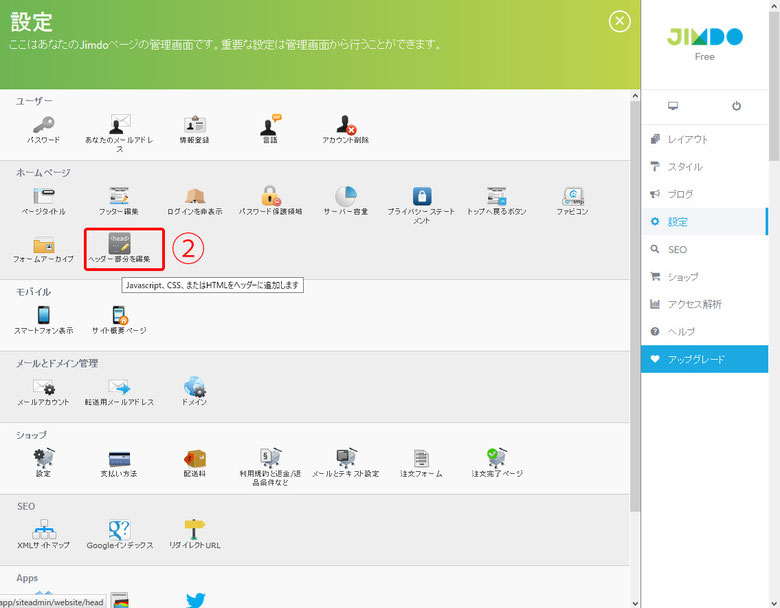This screenshot has height=608, width=780.
Task: Select アクセス解析 in the sidebar
Action: tap(704, 304)
